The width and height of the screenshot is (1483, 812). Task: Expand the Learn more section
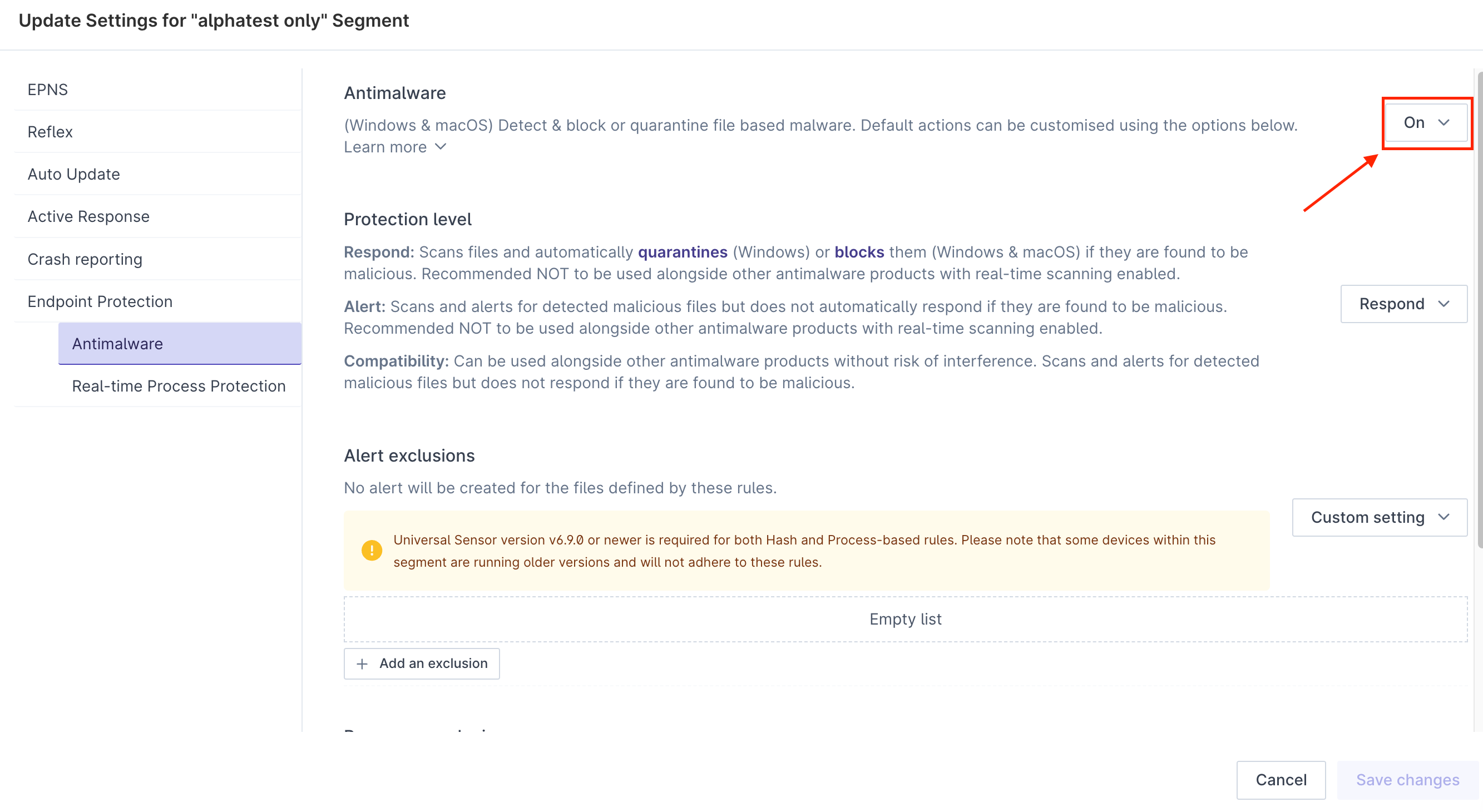(395, 147)
